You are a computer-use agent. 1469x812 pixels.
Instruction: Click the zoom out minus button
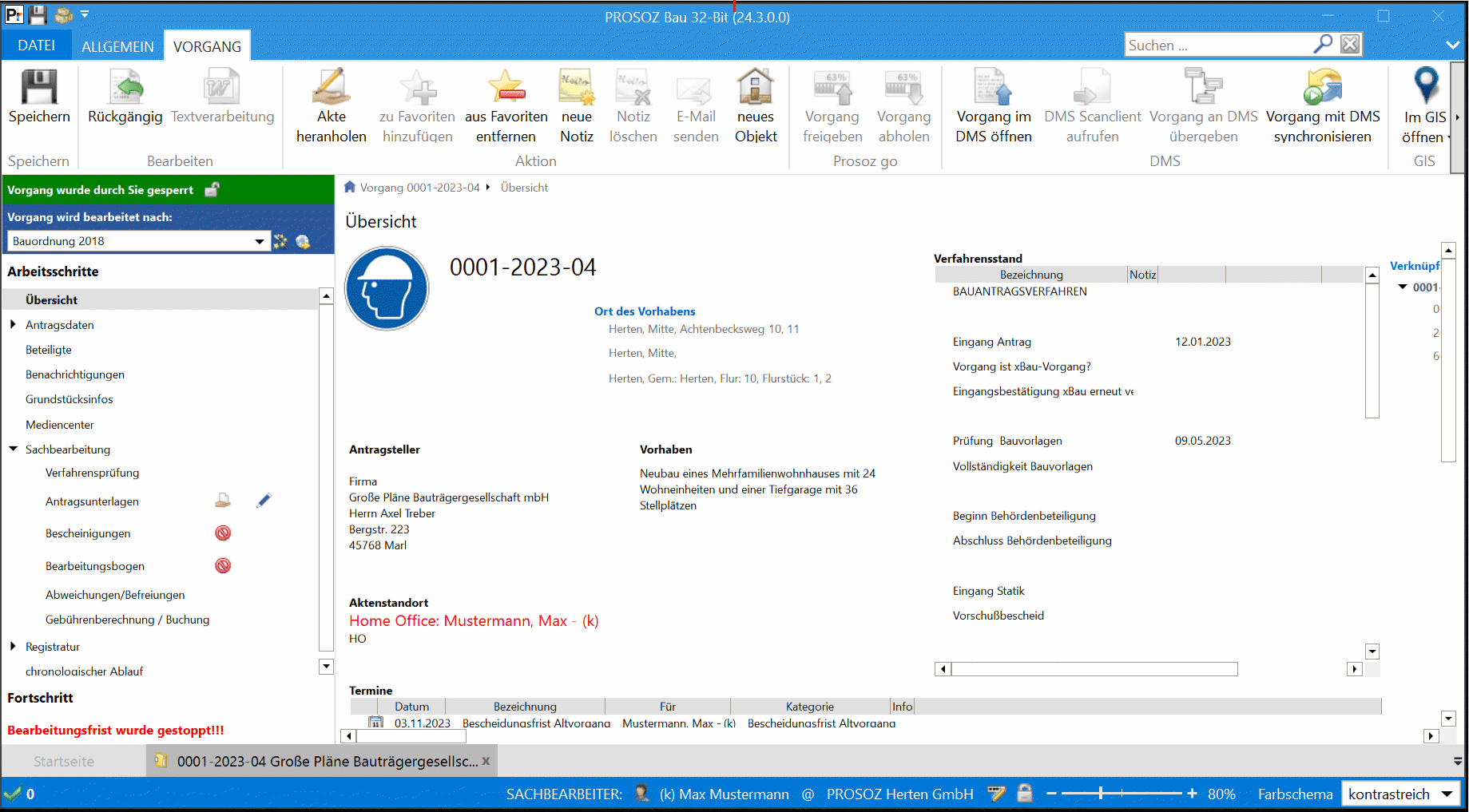tap(1051, 793)
